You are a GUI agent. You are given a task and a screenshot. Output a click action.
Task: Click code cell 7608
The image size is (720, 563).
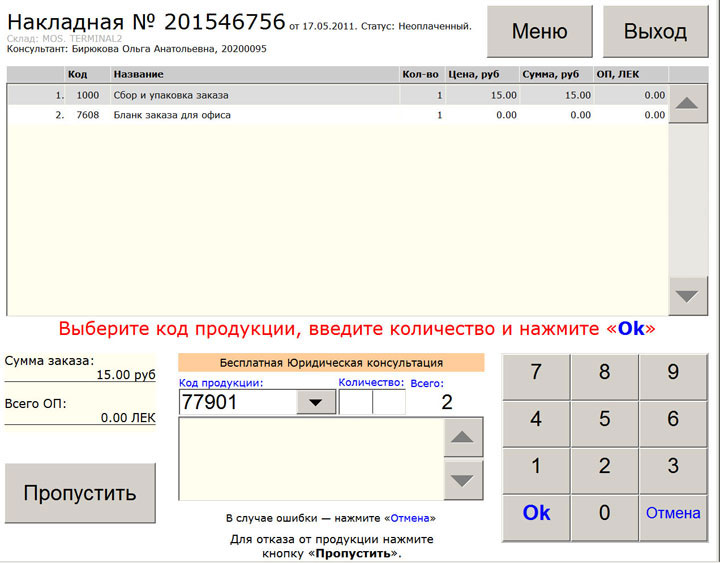[x=88, y=115]
